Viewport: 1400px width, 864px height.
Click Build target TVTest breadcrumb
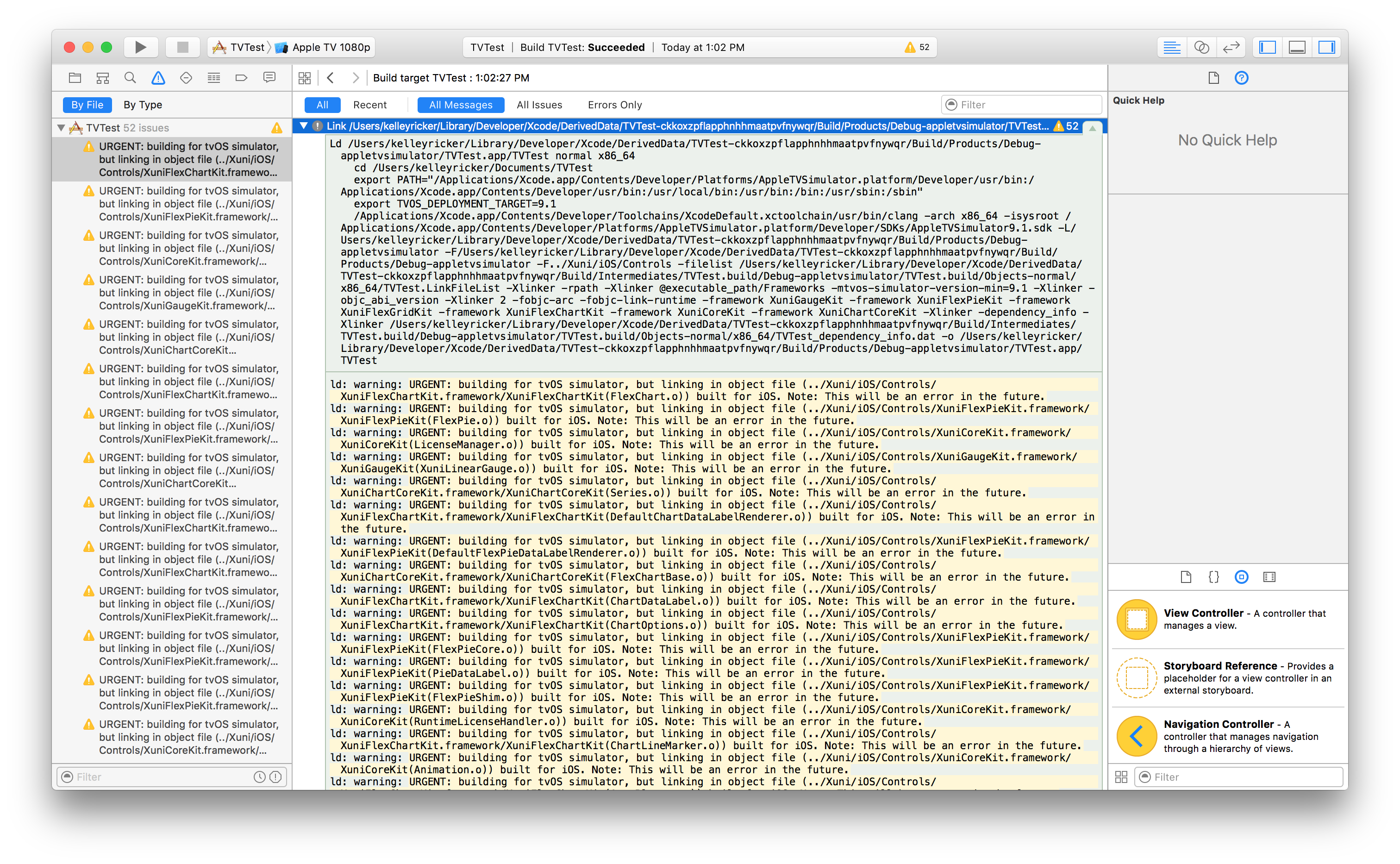click(x=451, y=78)
